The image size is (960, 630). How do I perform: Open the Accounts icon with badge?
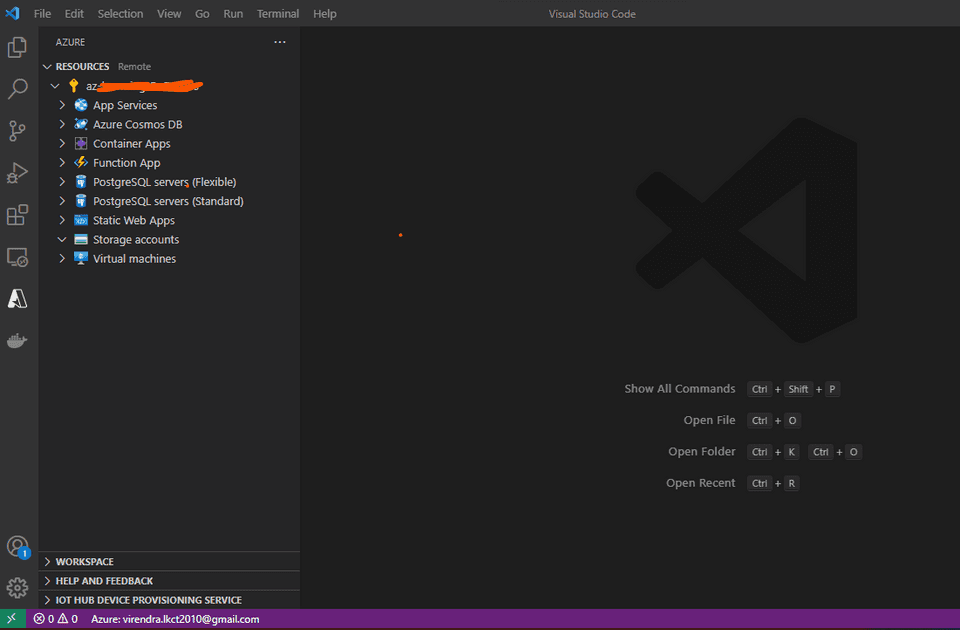(x=18, y=547)
